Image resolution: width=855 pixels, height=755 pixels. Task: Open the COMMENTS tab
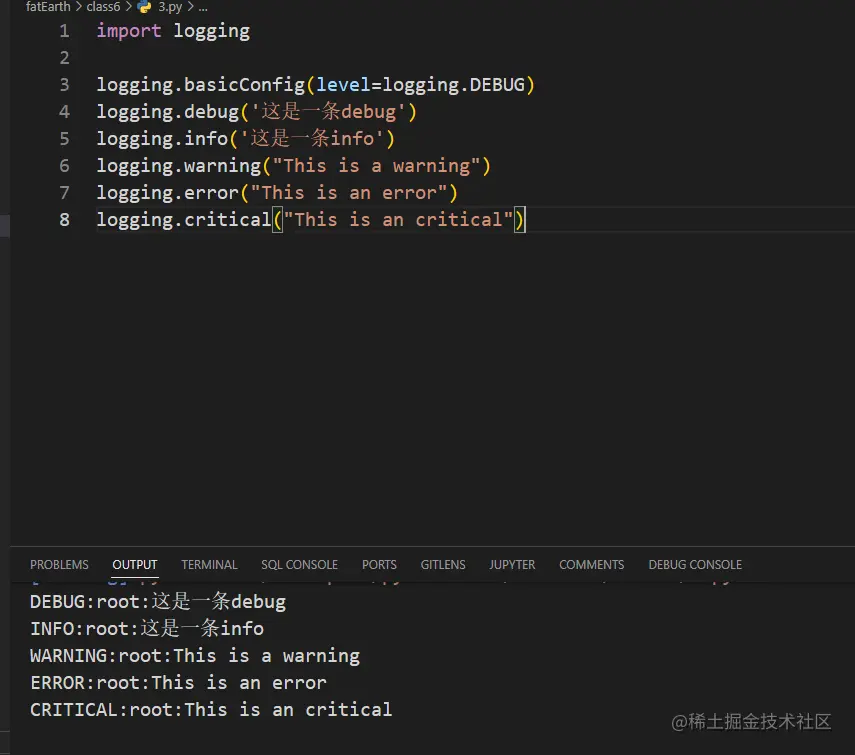591,565
